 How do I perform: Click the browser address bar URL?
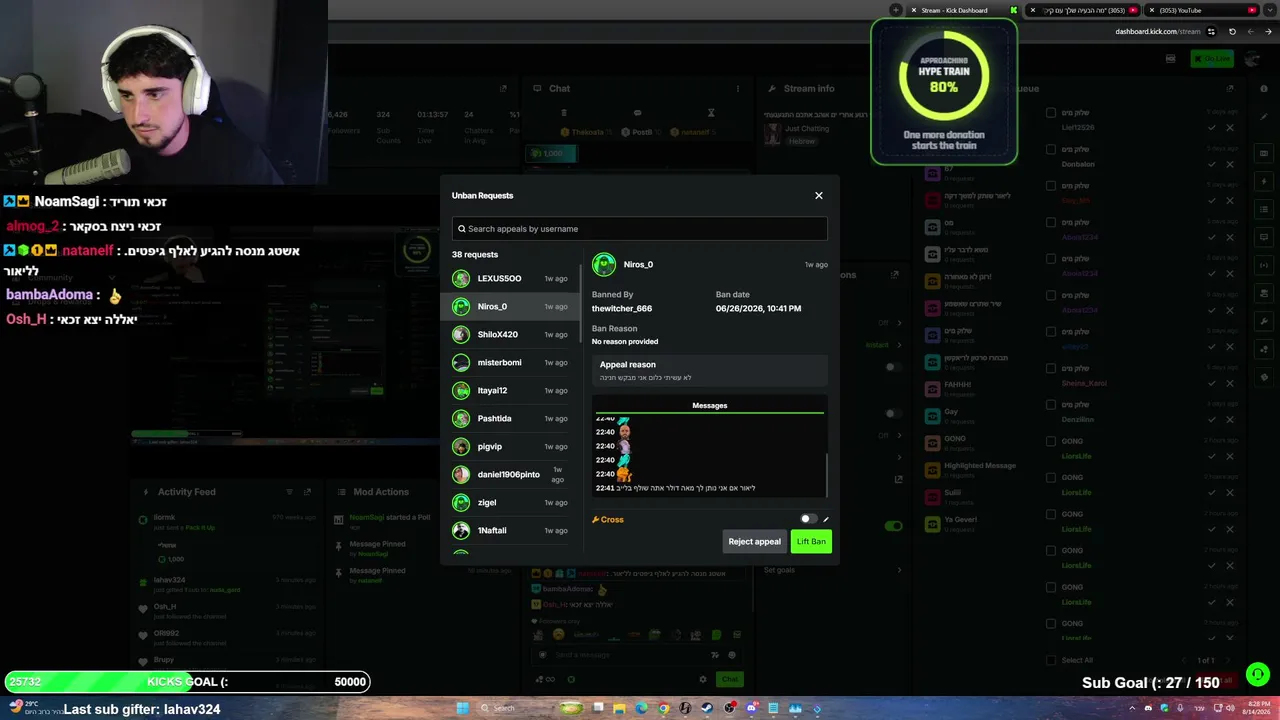pyautogui.click(x=1158, y=31)
